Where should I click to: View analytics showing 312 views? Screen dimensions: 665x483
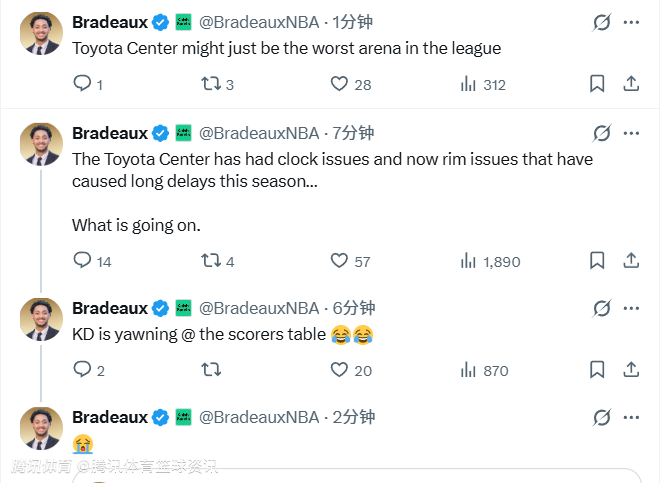467,85
